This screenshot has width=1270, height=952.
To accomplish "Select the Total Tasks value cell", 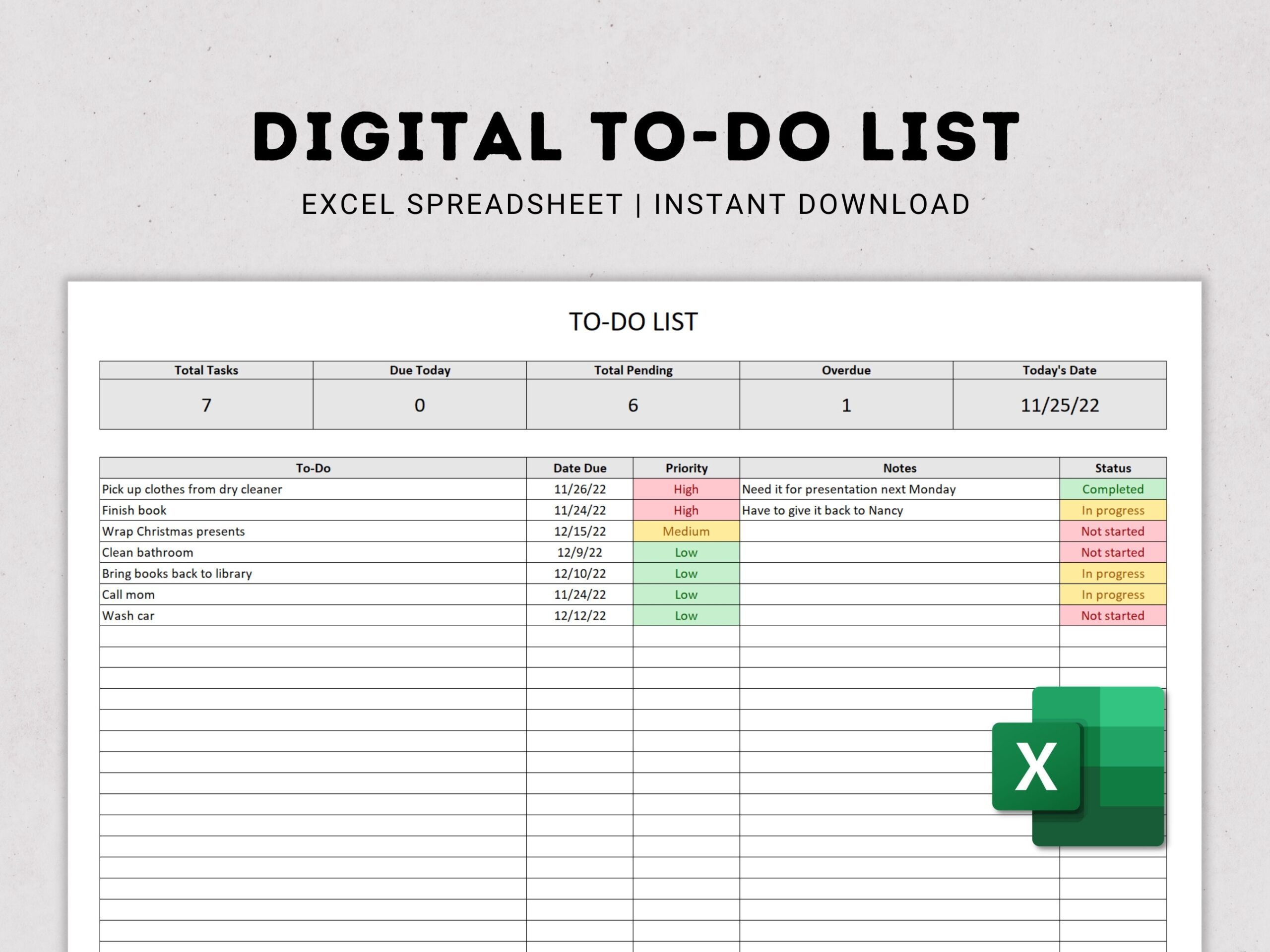I will click(206, 405).
